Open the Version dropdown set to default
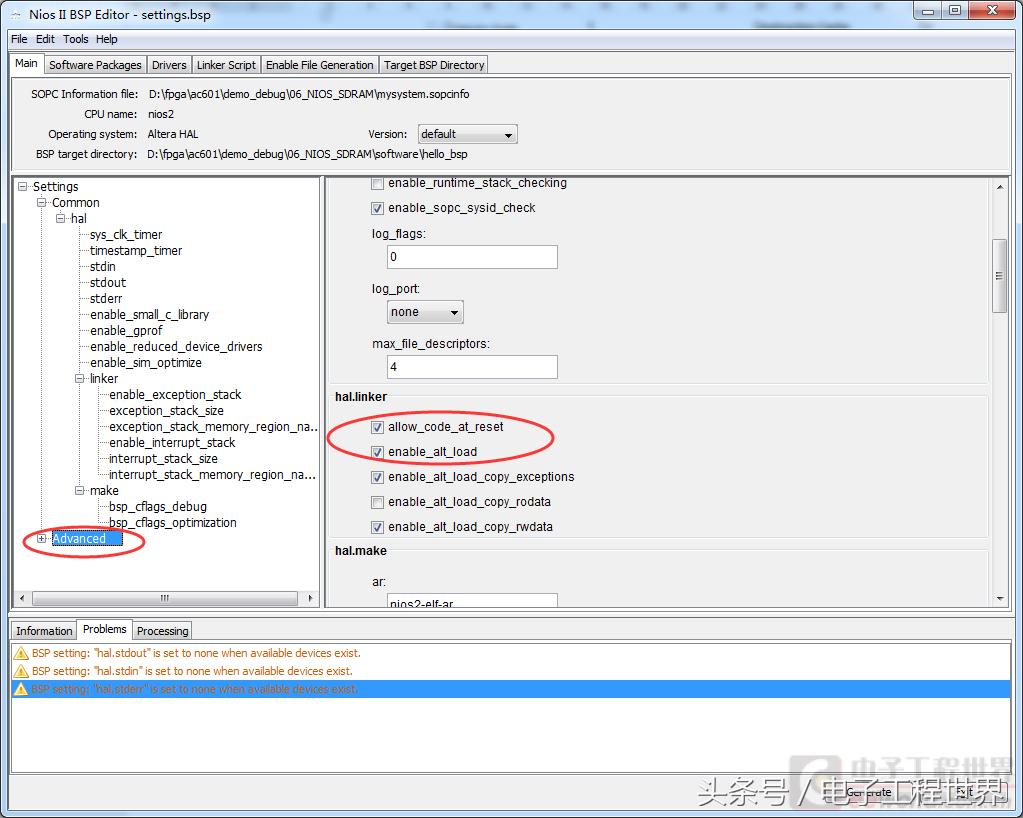 click(x=466, y=134)
